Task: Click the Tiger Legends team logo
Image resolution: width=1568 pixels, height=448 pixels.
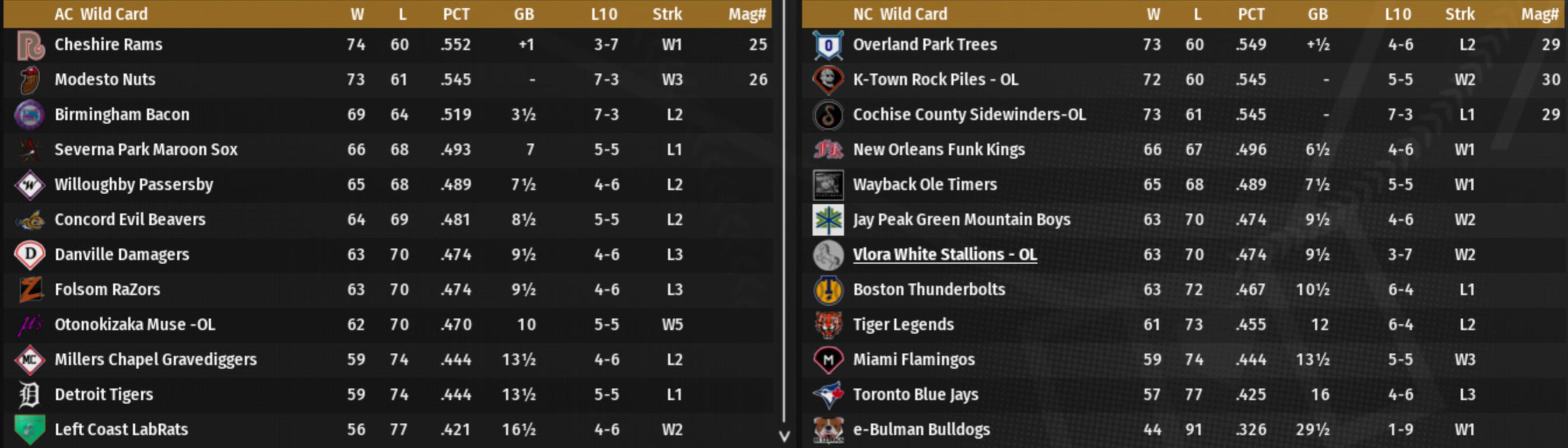Action: pos(828,324)
